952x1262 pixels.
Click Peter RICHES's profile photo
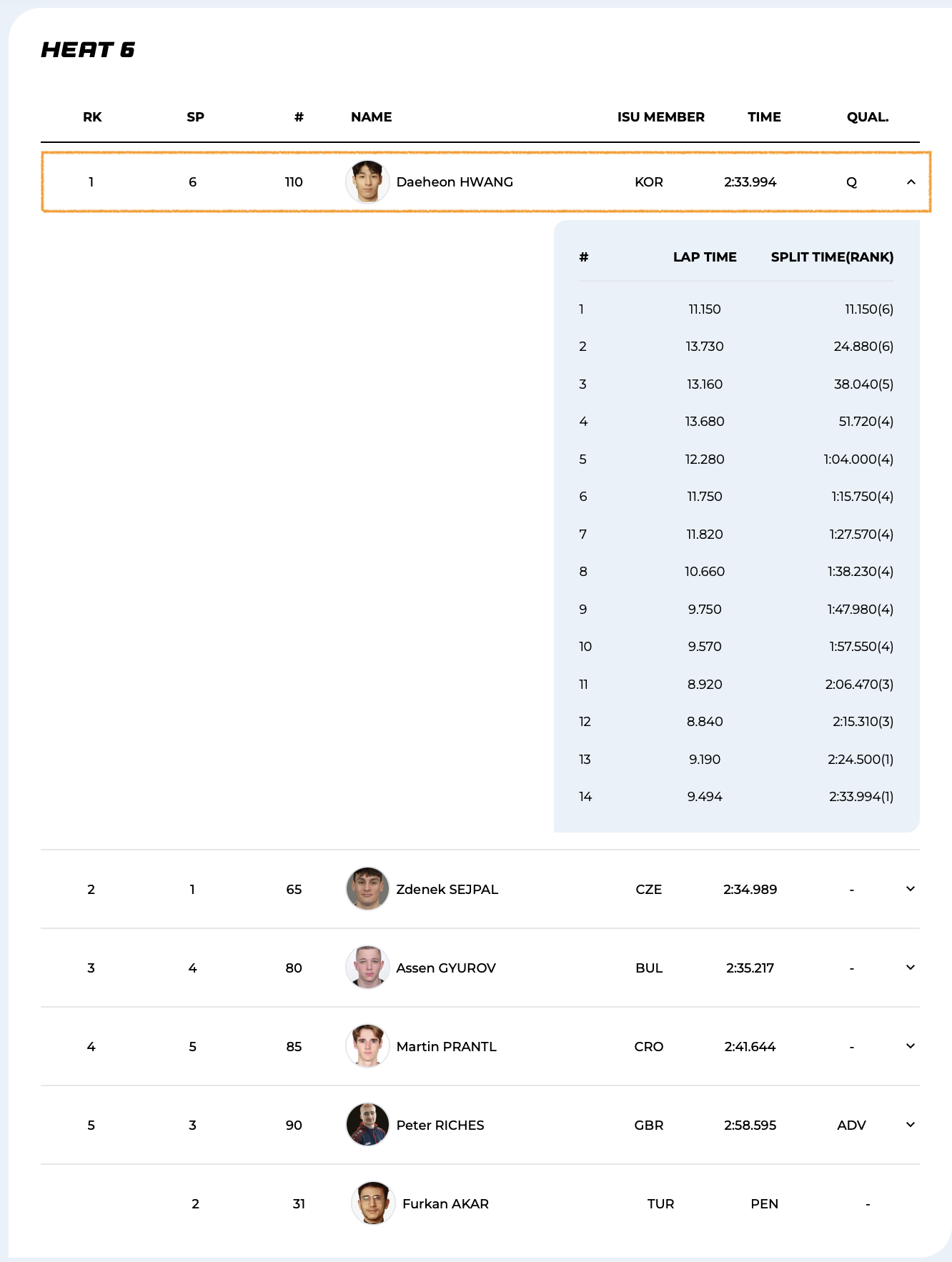click(367, 1125)
